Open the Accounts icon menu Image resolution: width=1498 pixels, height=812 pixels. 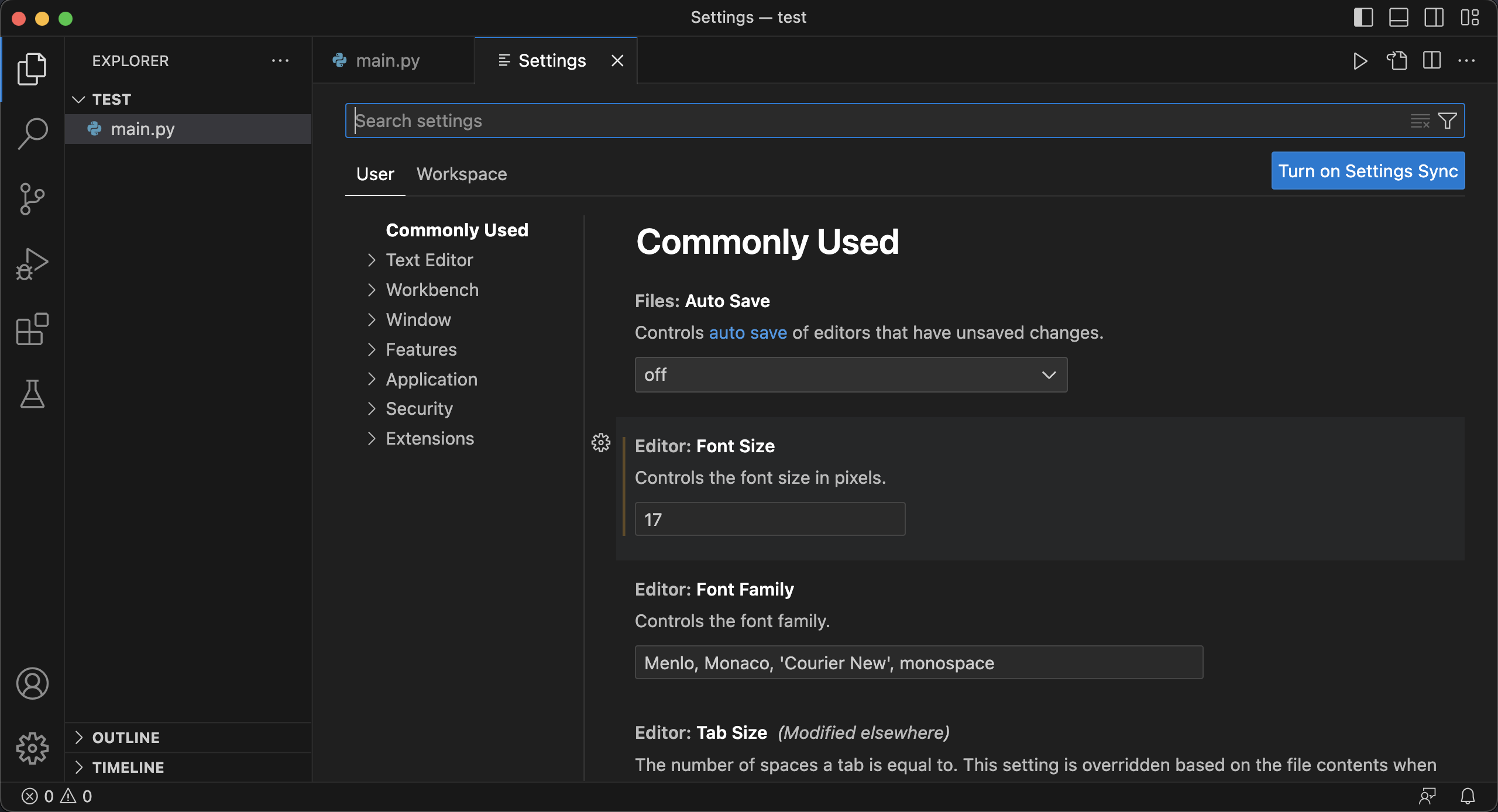coord(32,683)
